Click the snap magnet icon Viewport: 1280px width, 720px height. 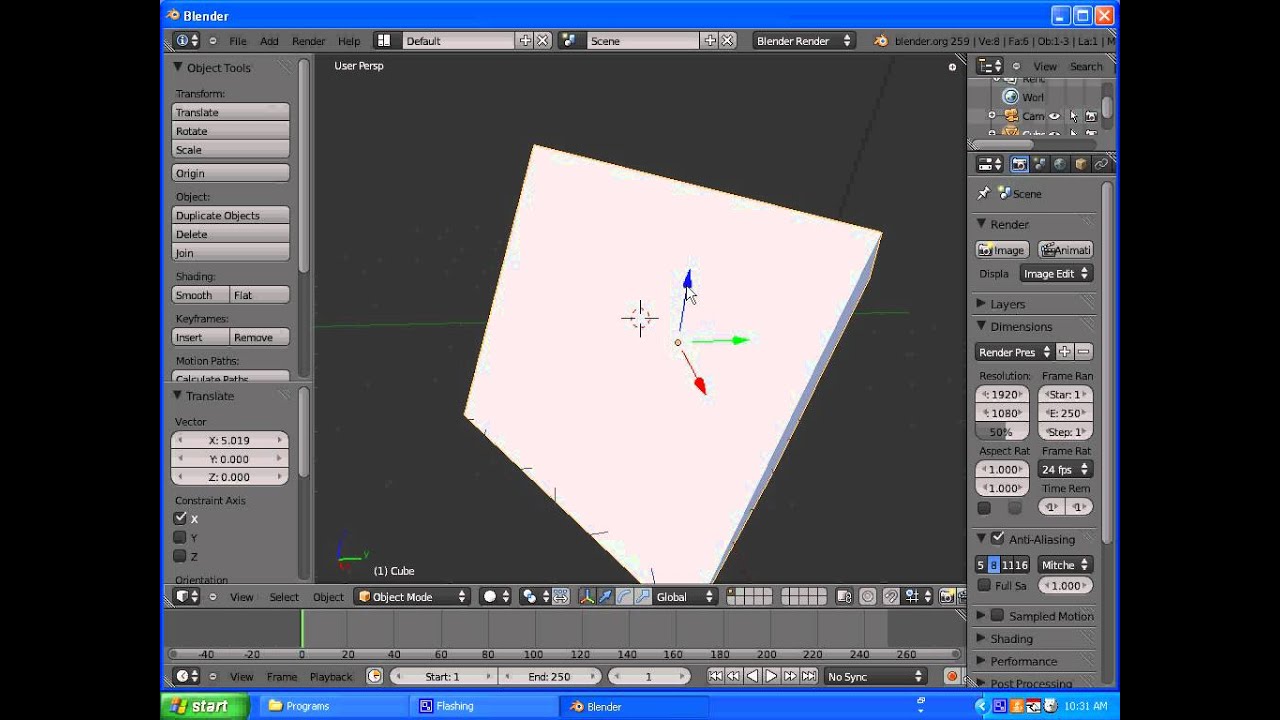(891, 596)
